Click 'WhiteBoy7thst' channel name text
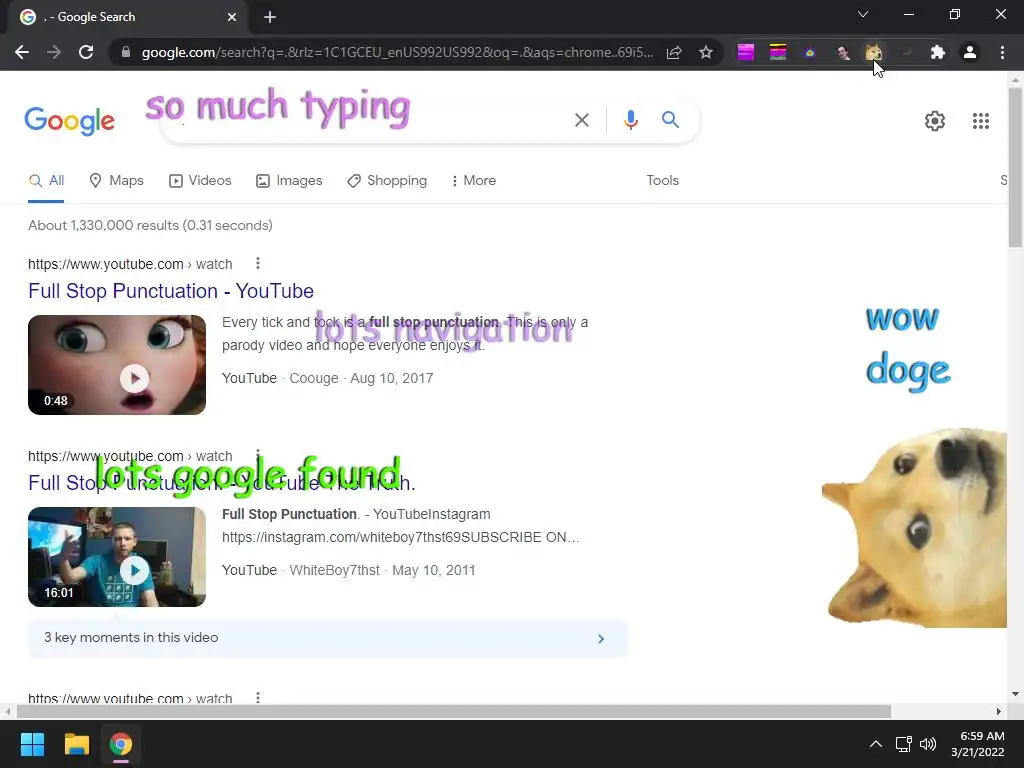 [334, 570]
